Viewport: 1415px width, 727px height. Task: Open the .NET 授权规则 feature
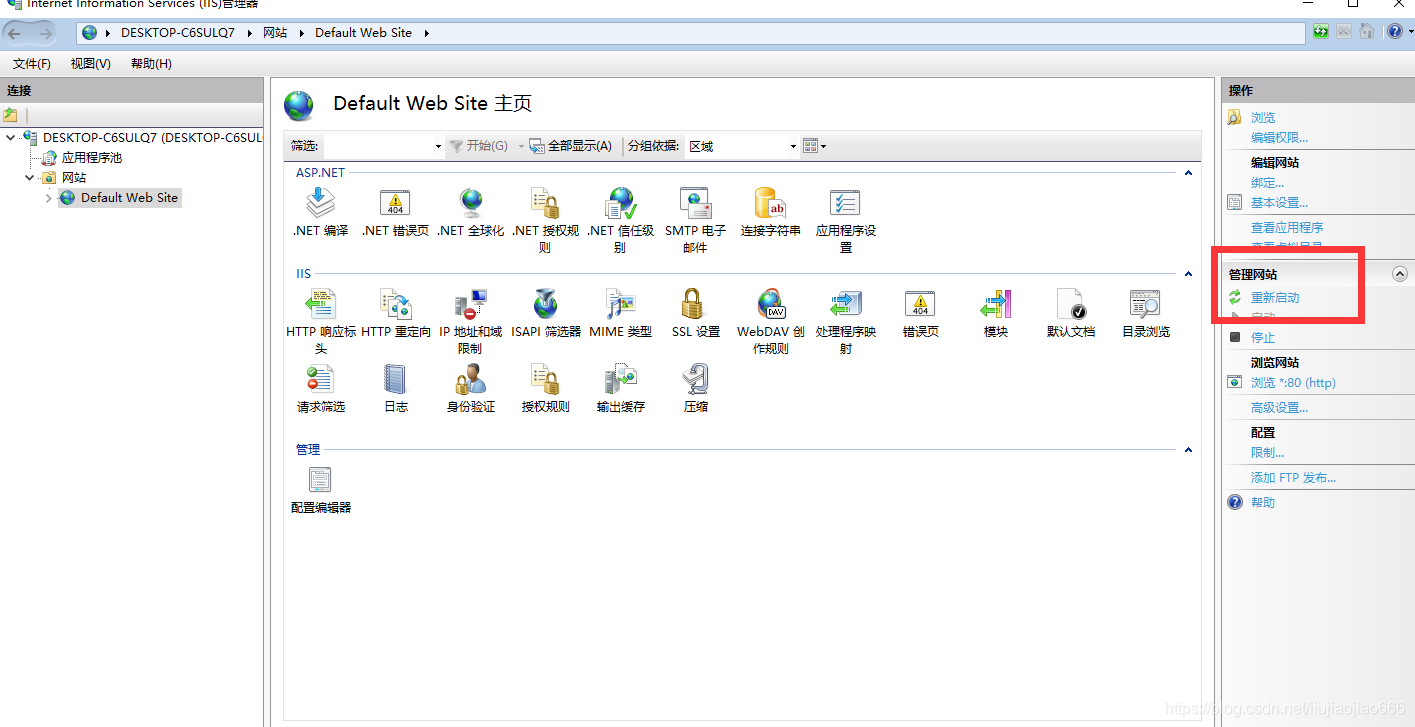545,220
